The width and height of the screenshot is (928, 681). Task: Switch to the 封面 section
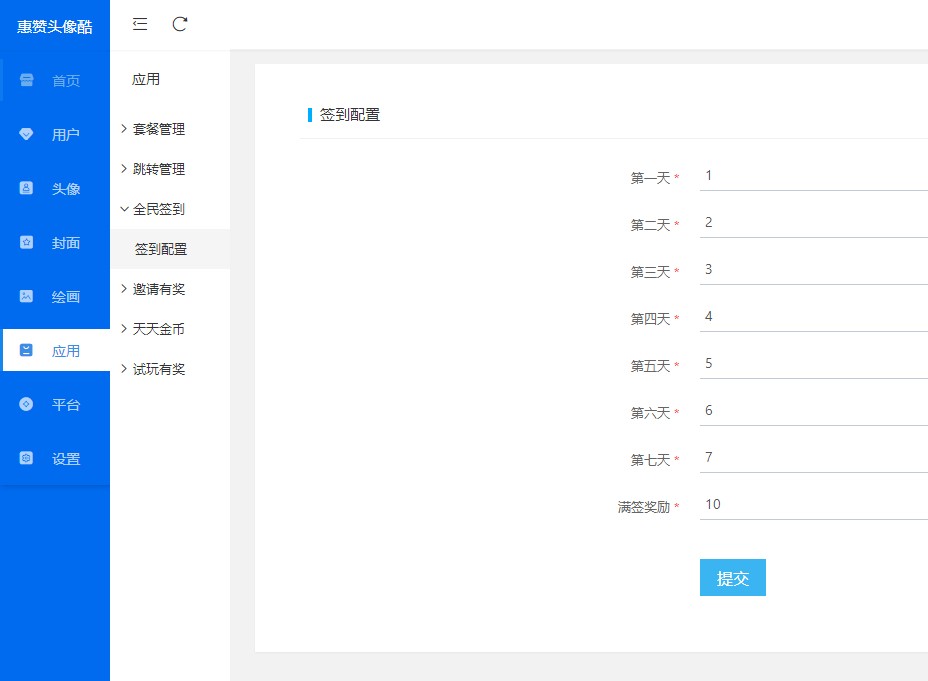click(x=66, y=243)
